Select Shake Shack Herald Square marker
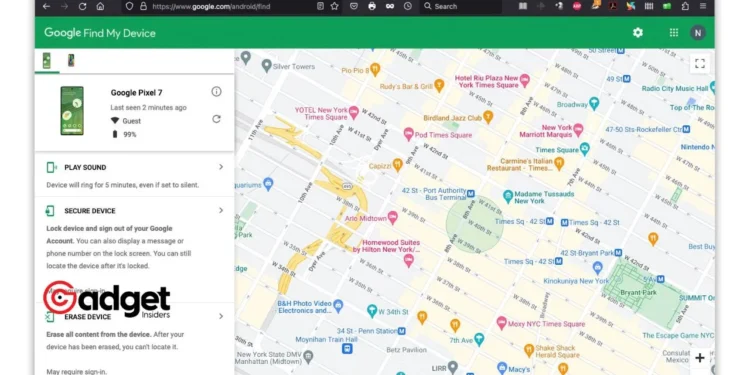750x375 pixels. tap(529, 351)
